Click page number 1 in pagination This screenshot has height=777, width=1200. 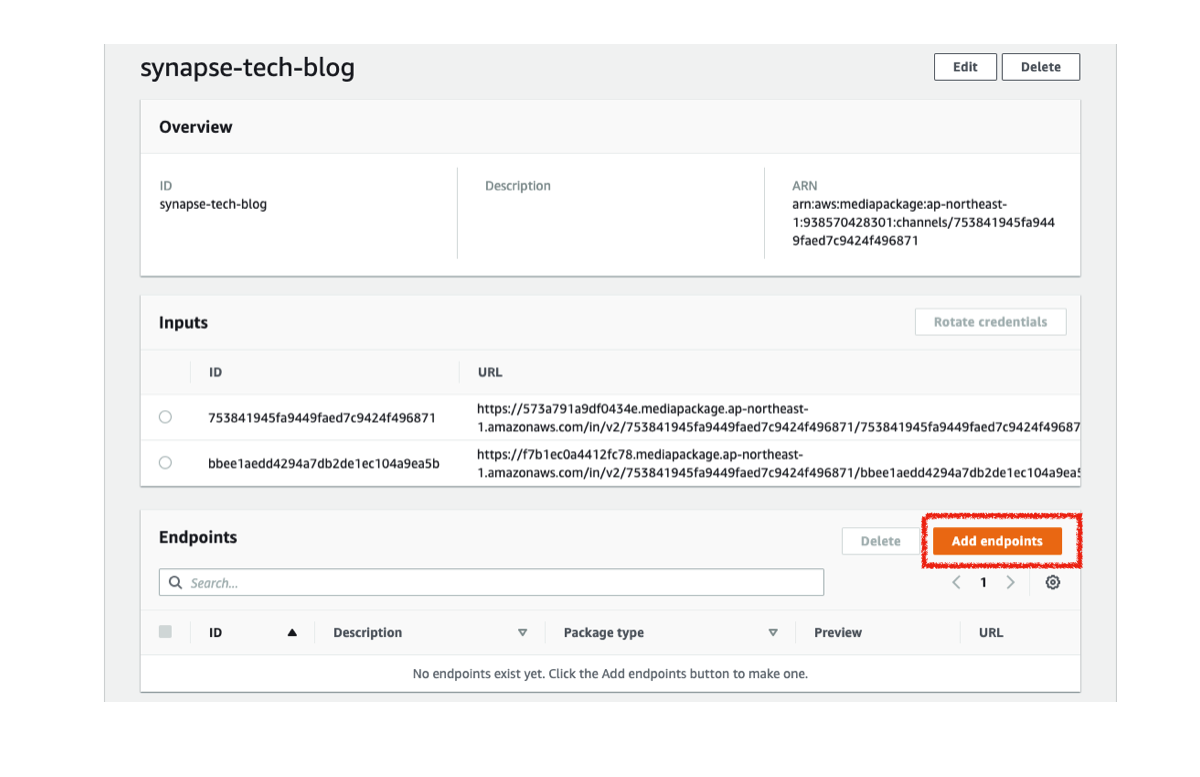pos(983,582)
